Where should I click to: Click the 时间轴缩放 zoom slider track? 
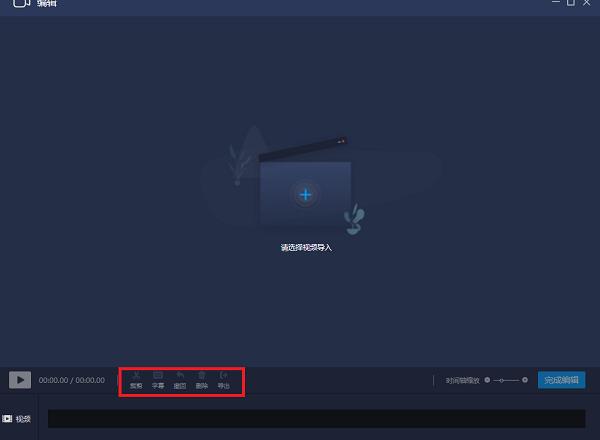point(506,380)
